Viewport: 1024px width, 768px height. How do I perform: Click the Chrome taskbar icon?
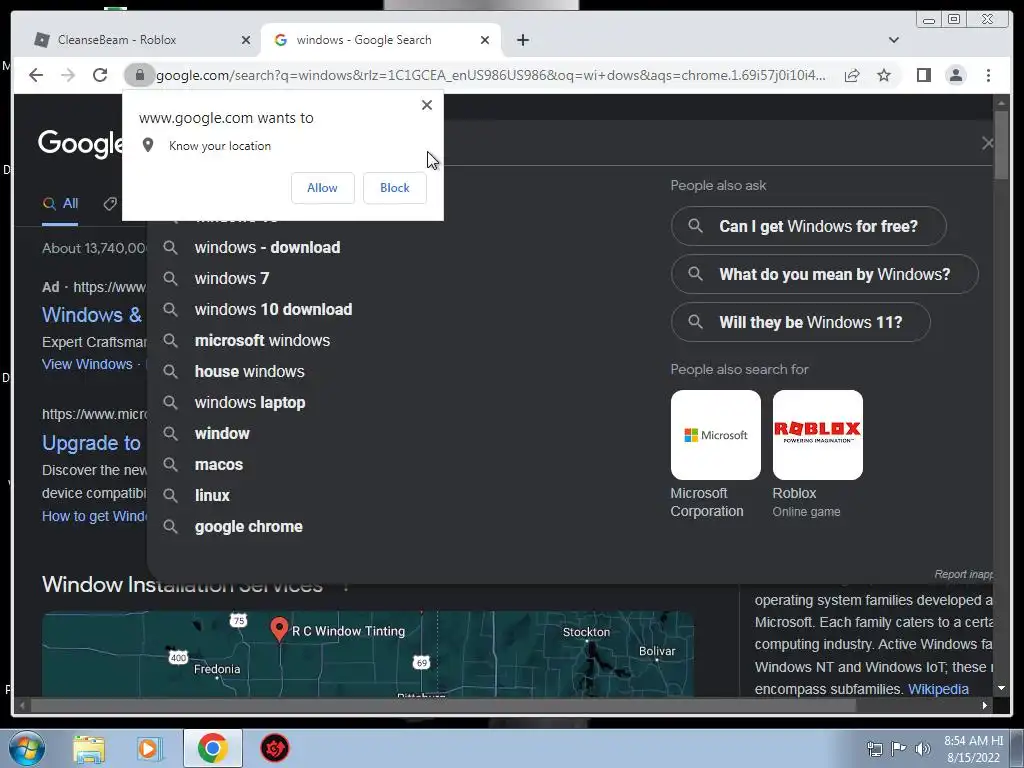click(212, 748)
